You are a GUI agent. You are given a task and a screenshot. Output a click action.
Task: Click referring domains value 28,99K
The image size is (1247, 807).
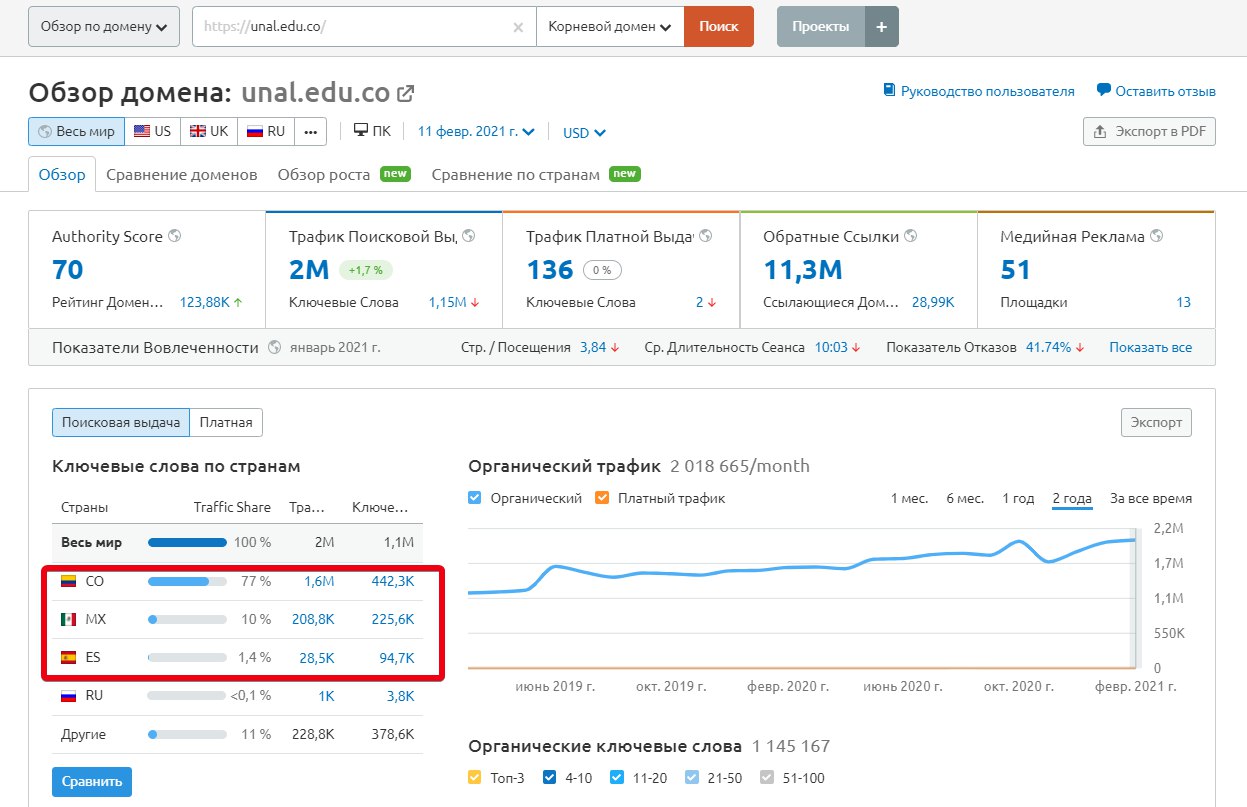point(933,302)
